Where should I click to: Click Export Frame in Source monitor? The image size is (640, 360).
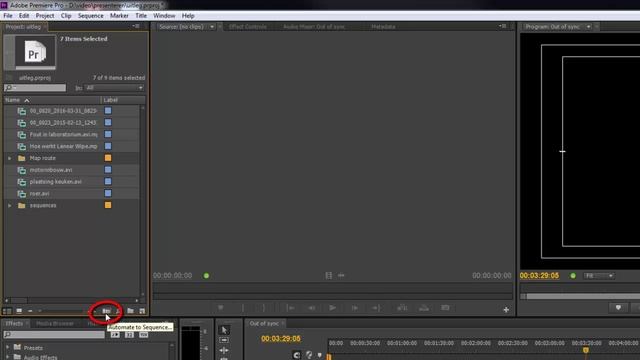pyautogui.click(x=445, y=308)
